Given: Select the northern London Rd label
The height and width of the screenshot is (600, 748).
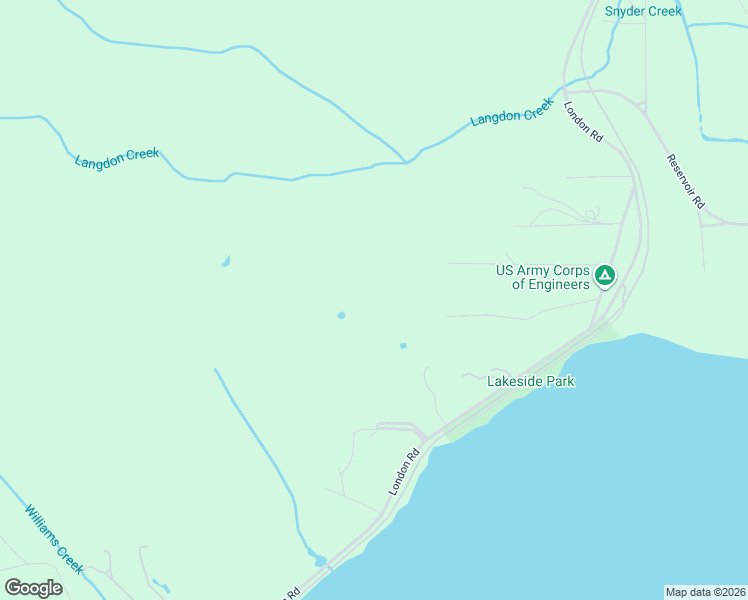Looking at the screenshot, I should [583, 122].
